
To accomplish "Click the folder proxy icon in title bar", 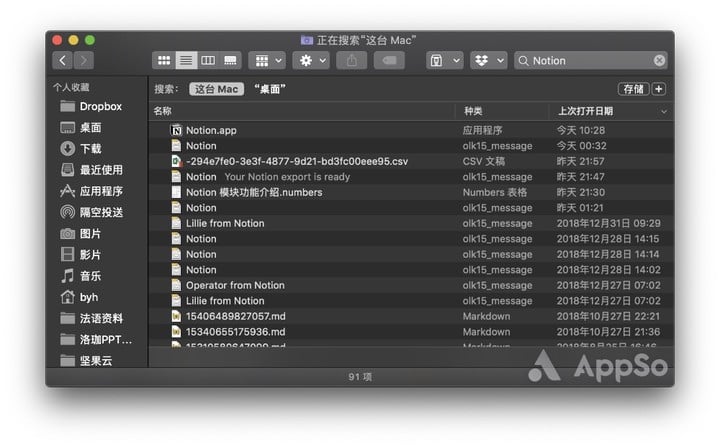I will tap(306, 40).
